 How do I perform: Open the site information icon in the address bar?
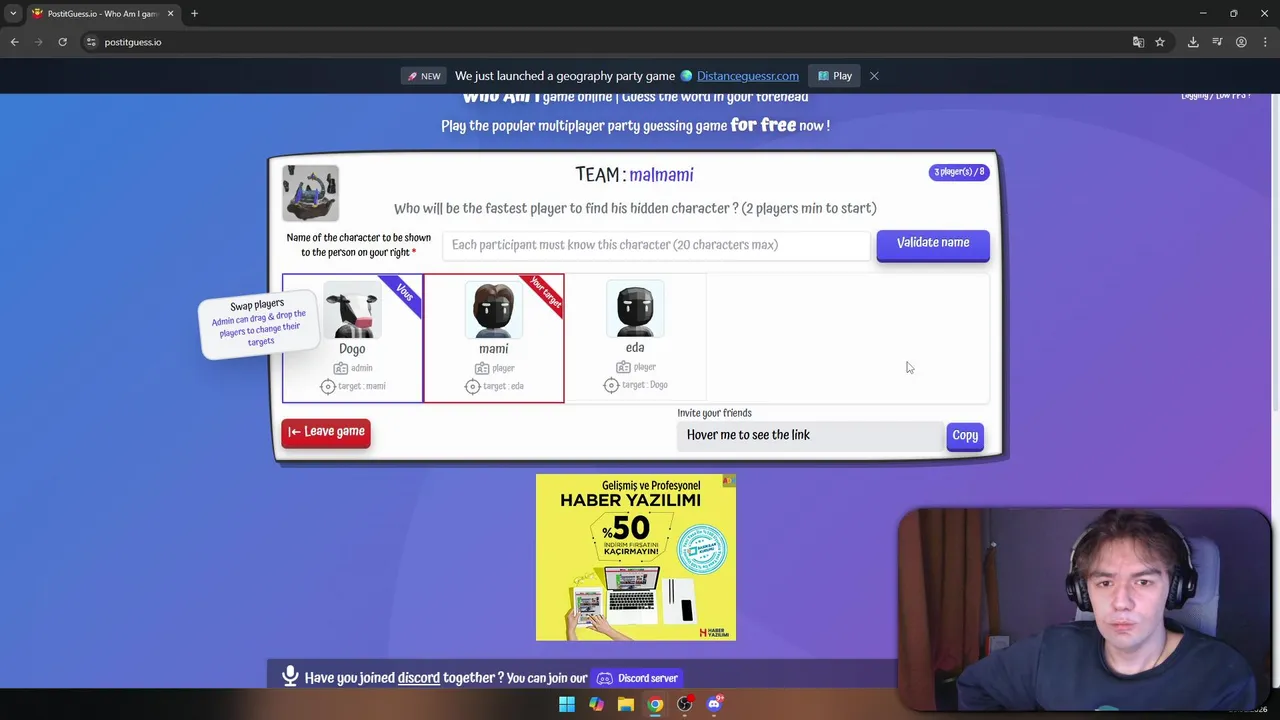91,42
